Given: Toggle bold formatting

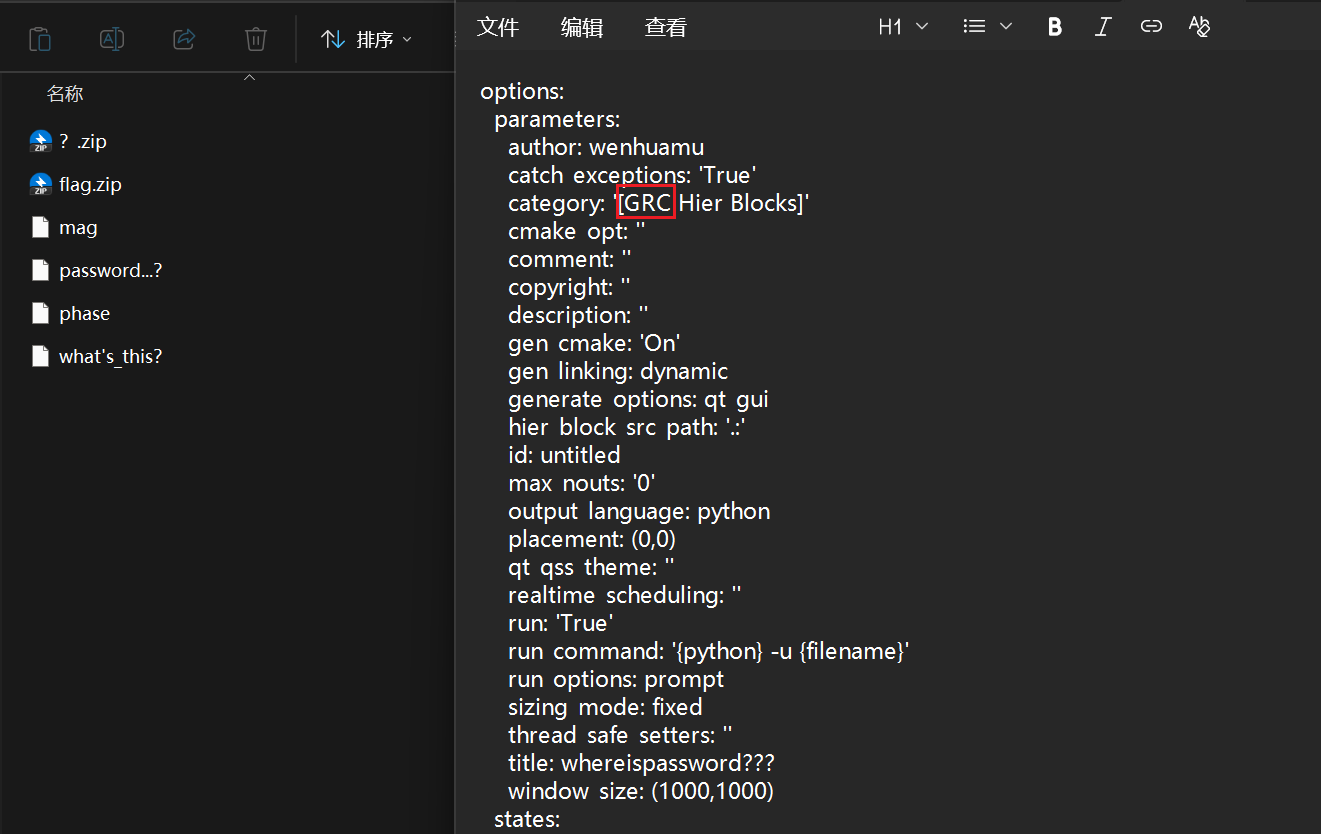Looking at the screenshot, I should pyautogui.click(x=1054, y=27).
